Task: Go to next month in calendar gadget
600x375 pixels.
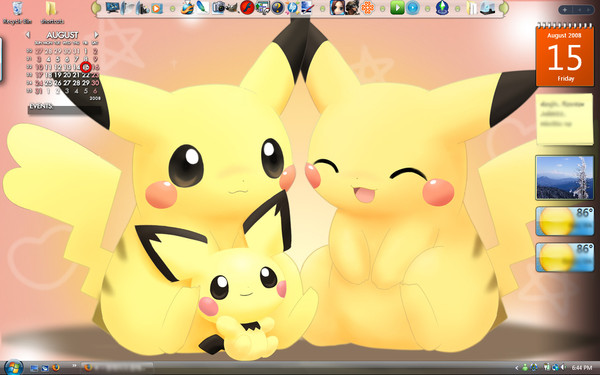Action: pyautogui.click(x=96, y=35)
